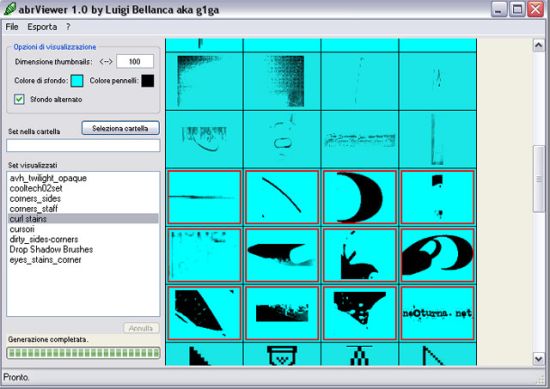The image size is (550, 389).
Task: Select the neoturna.net text brush thumbnail
Action: [x=437, y=313]
